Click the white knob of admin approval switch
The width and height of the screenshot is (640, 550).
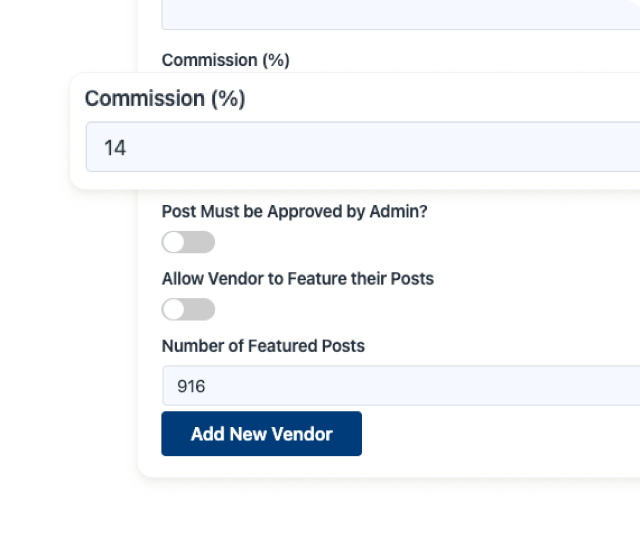click(175, 242)
